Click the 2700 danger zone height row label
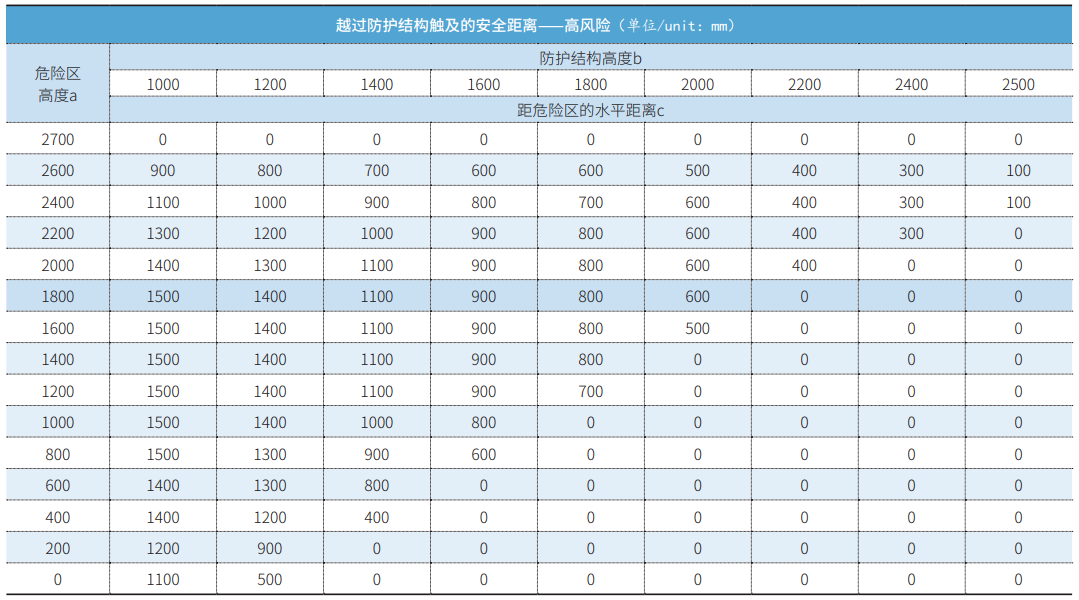The height and width of the screenshot is (600, 1079). (58, 139)
